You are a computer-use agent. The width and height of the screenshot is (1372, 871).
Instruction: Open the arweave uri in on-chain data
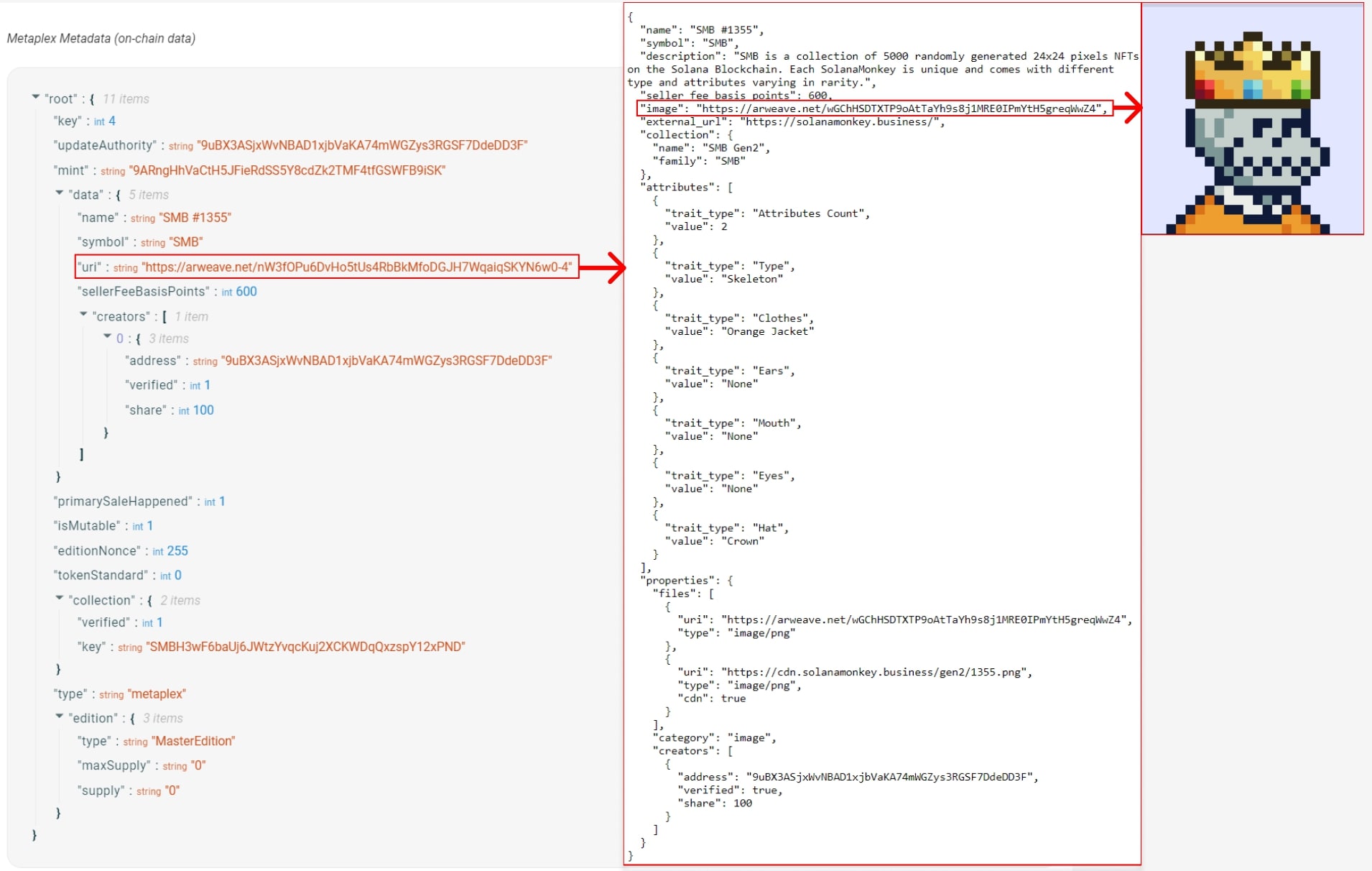(x=357, y=267)
